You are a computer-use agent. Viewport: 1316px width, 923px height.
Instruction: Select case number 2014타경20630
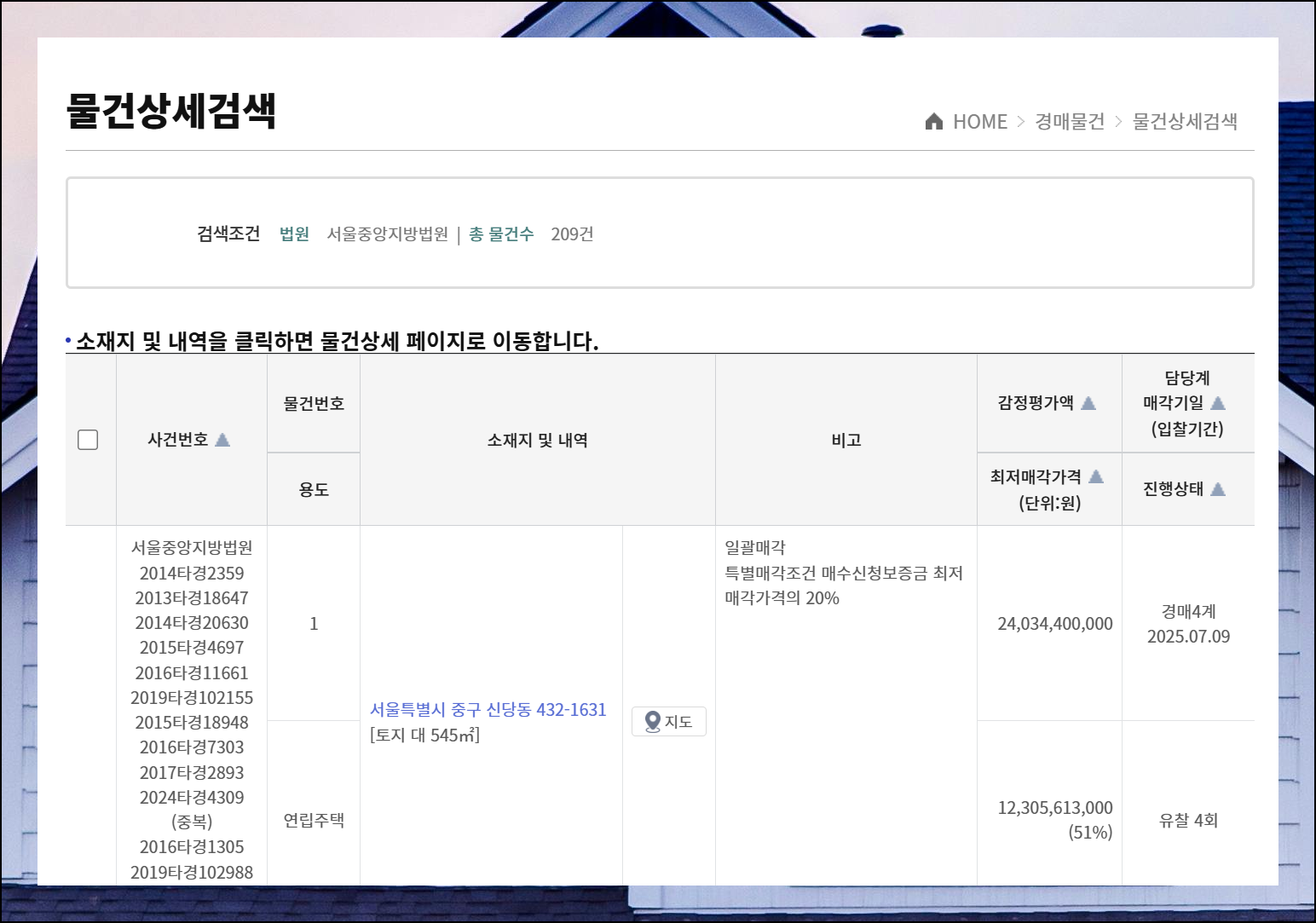coord(192,623)
